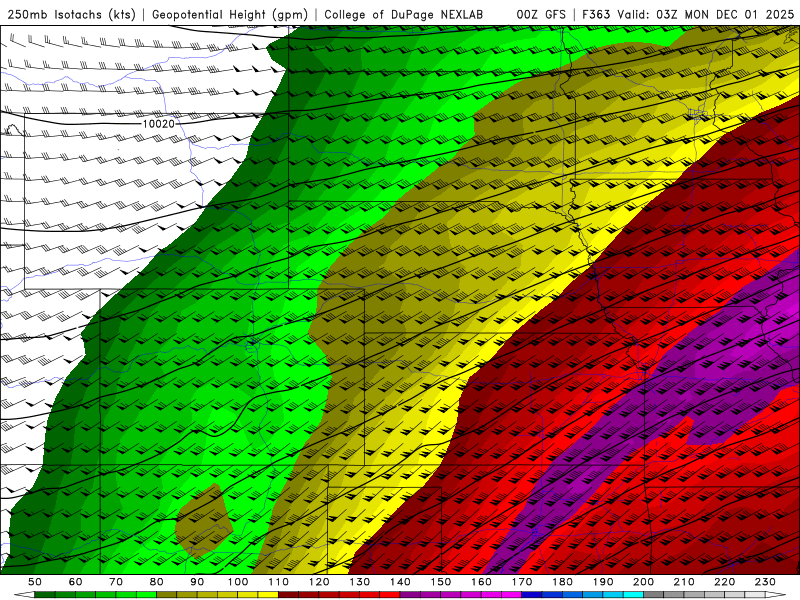This screenshot has height=600, width=800.
Task: Click the dark red swatch starting at 110
Action: point(288,594)
